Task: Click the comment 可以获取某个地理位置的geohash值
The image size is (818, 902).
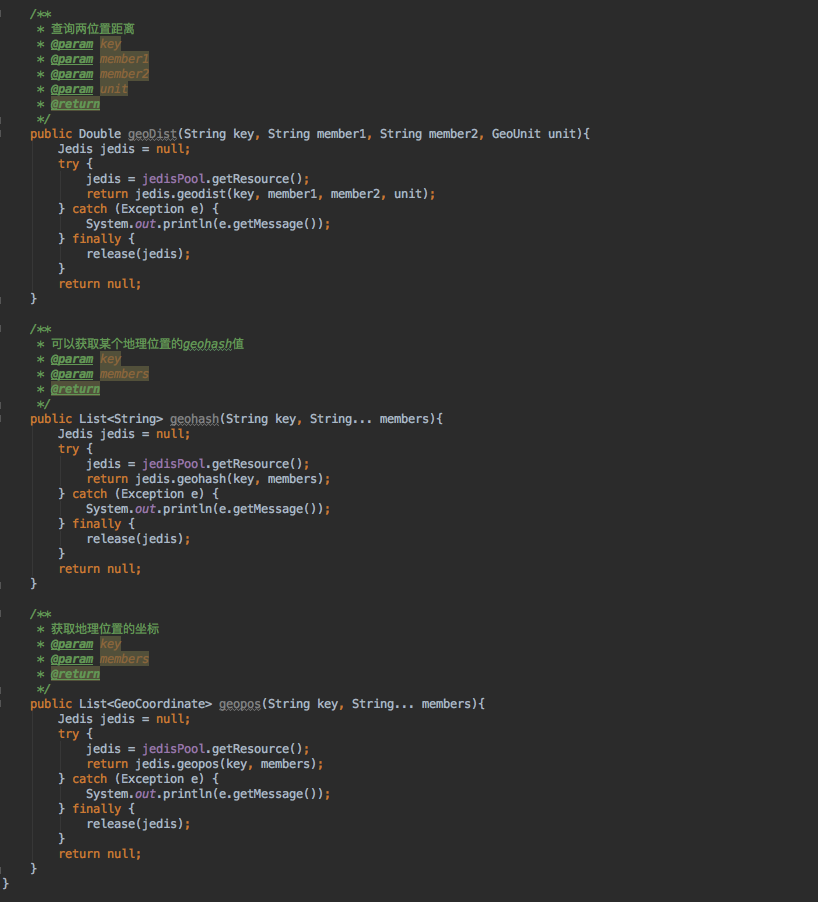Action: tap(147, 344)
